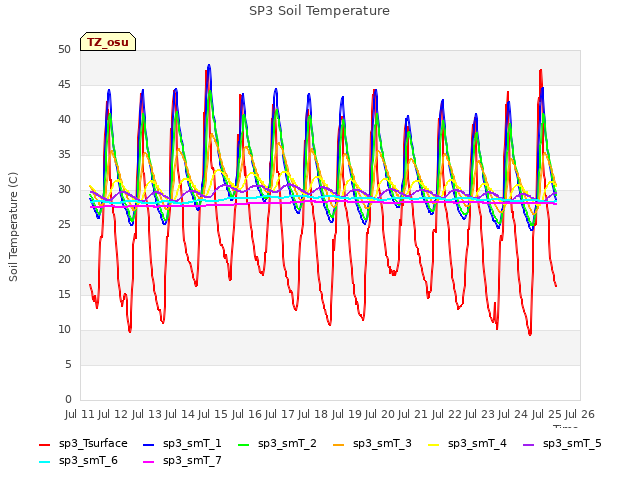Click green sp3_smT_2 legend color marker

click(x=244, y=444)
